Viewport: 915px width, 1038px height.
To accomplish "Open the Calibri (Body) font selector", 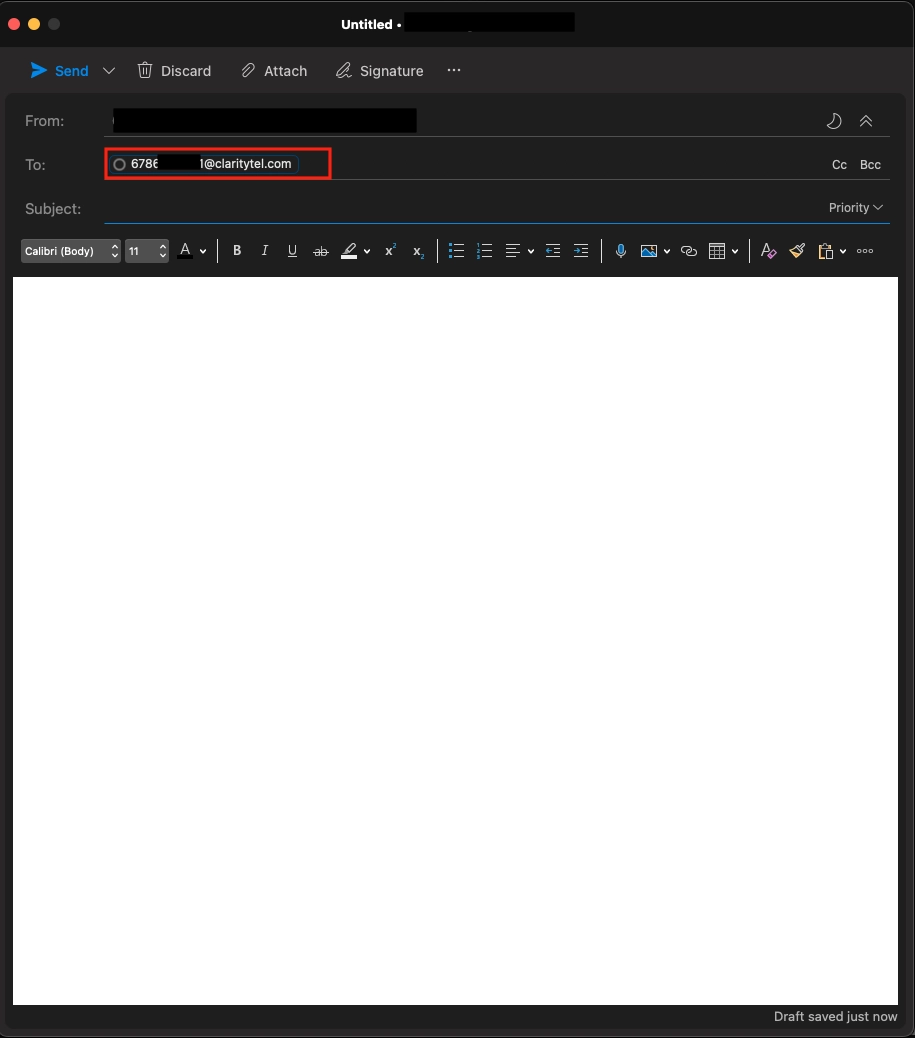I will (x=71, y=251).
